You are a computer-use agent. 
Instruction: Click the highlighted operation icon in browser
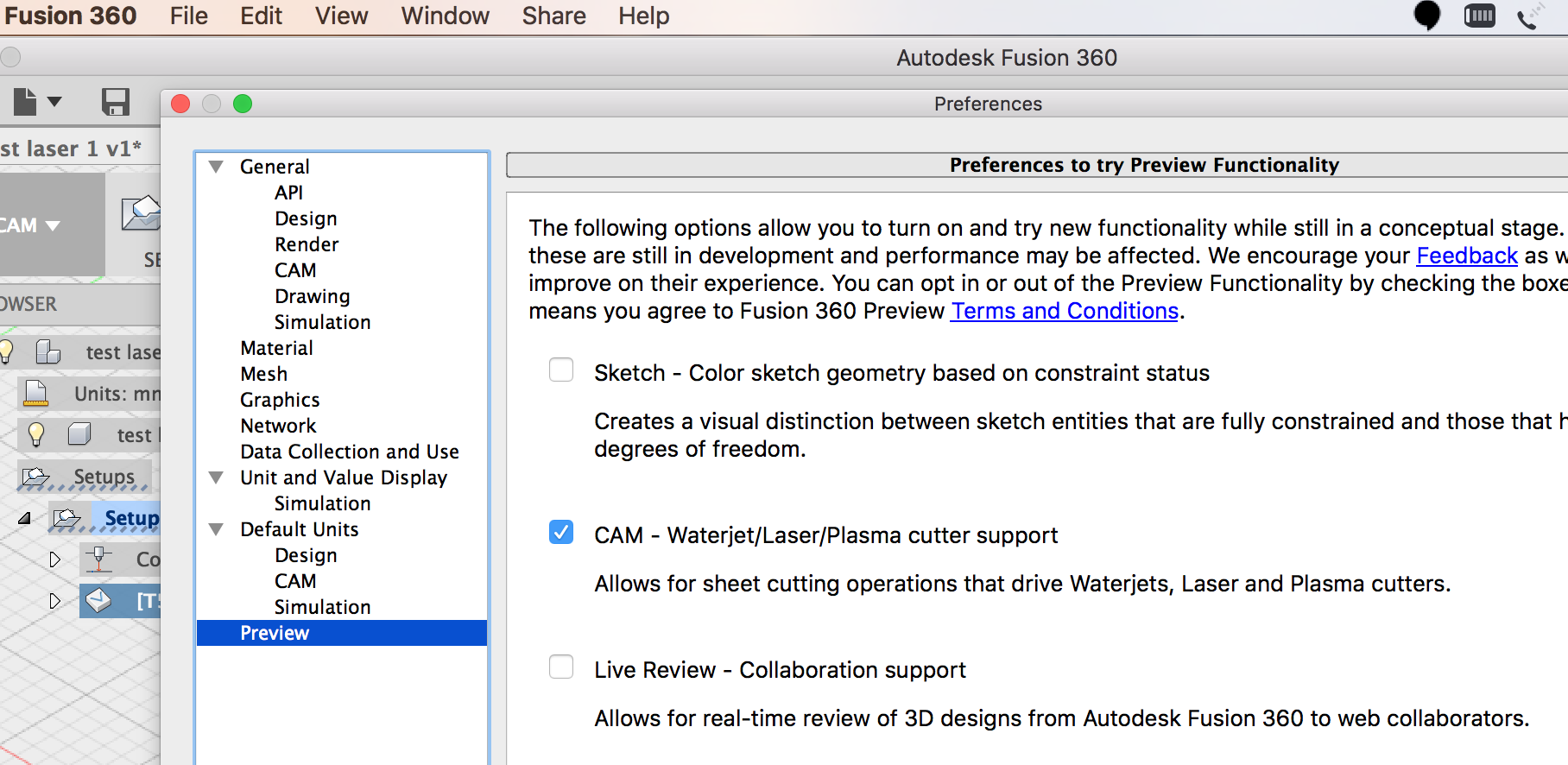[x=98, y=600]
